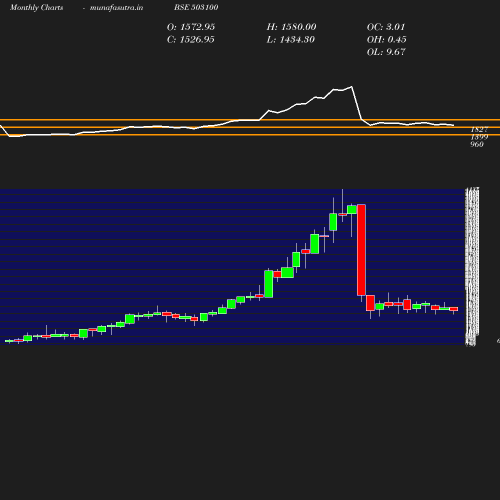
Task: Click the 'BSE 503100' symbol text
Action: pyautogui.click(x=196, y=7)
